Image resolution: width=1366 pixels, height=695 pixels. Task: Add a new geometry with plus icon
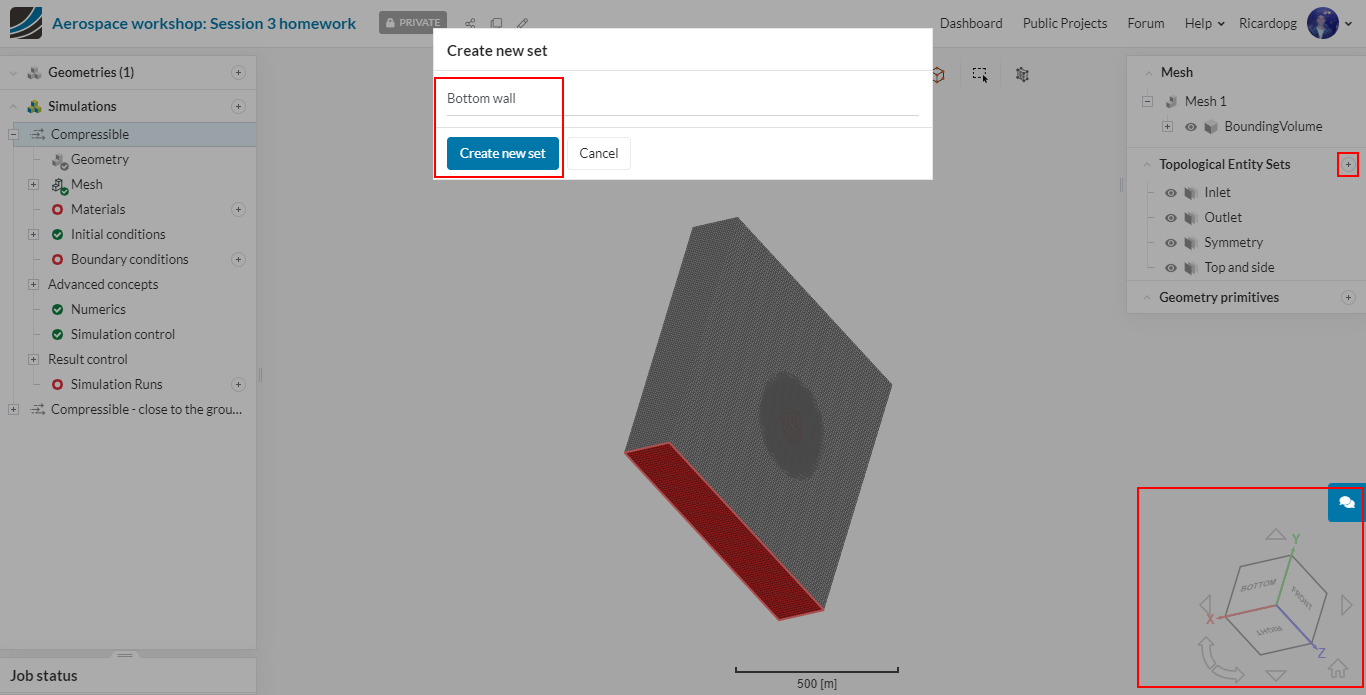click(238, 72)
